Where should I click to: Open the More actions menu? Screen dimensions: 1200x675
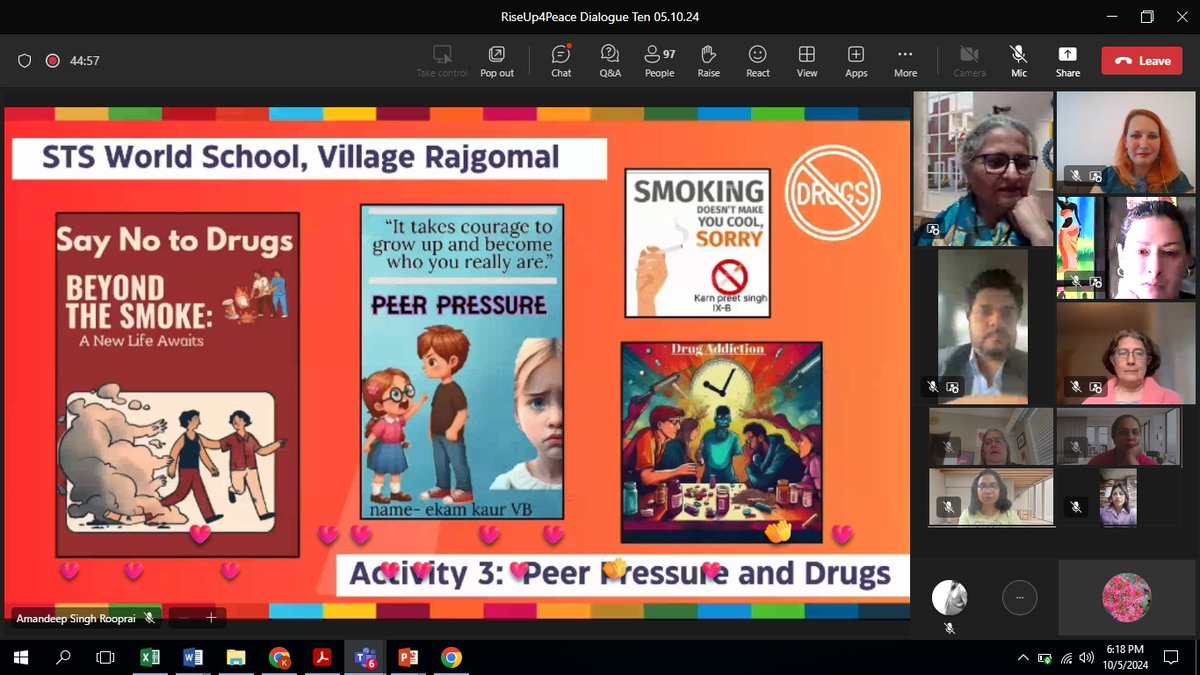coord(905,60)
